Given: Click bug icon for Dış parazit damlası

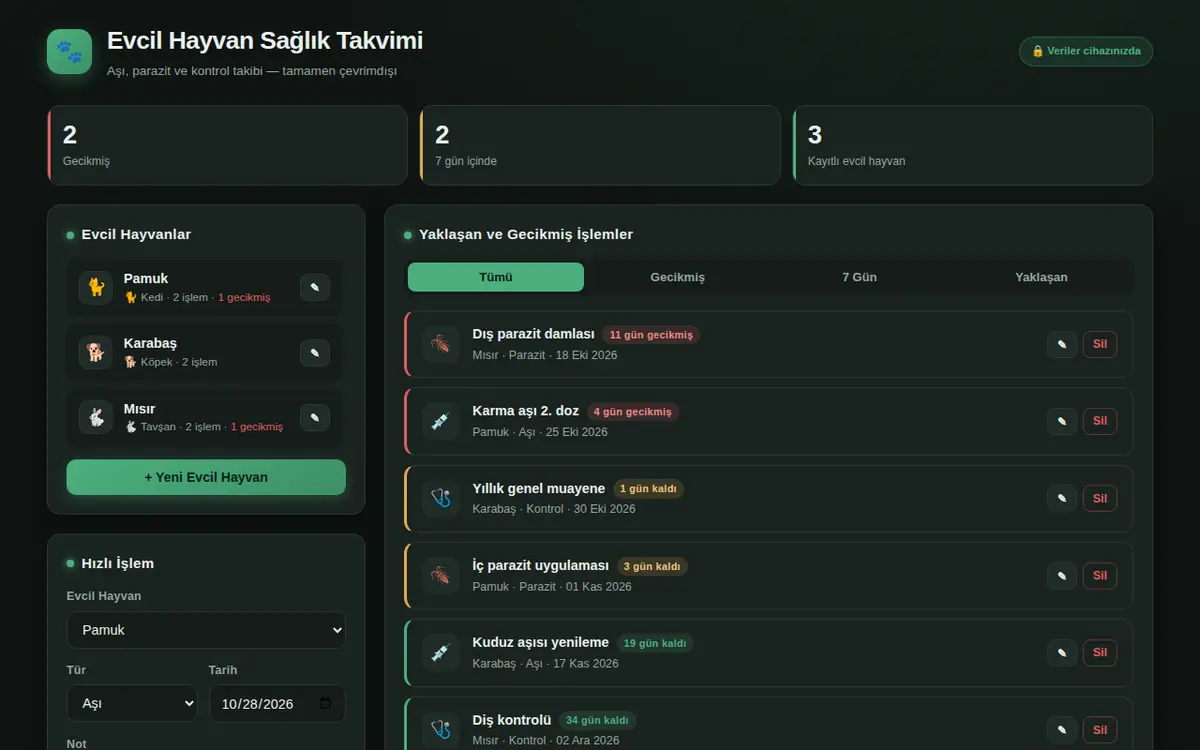Looking at the screenshot, I should click(x=440, y=344).
